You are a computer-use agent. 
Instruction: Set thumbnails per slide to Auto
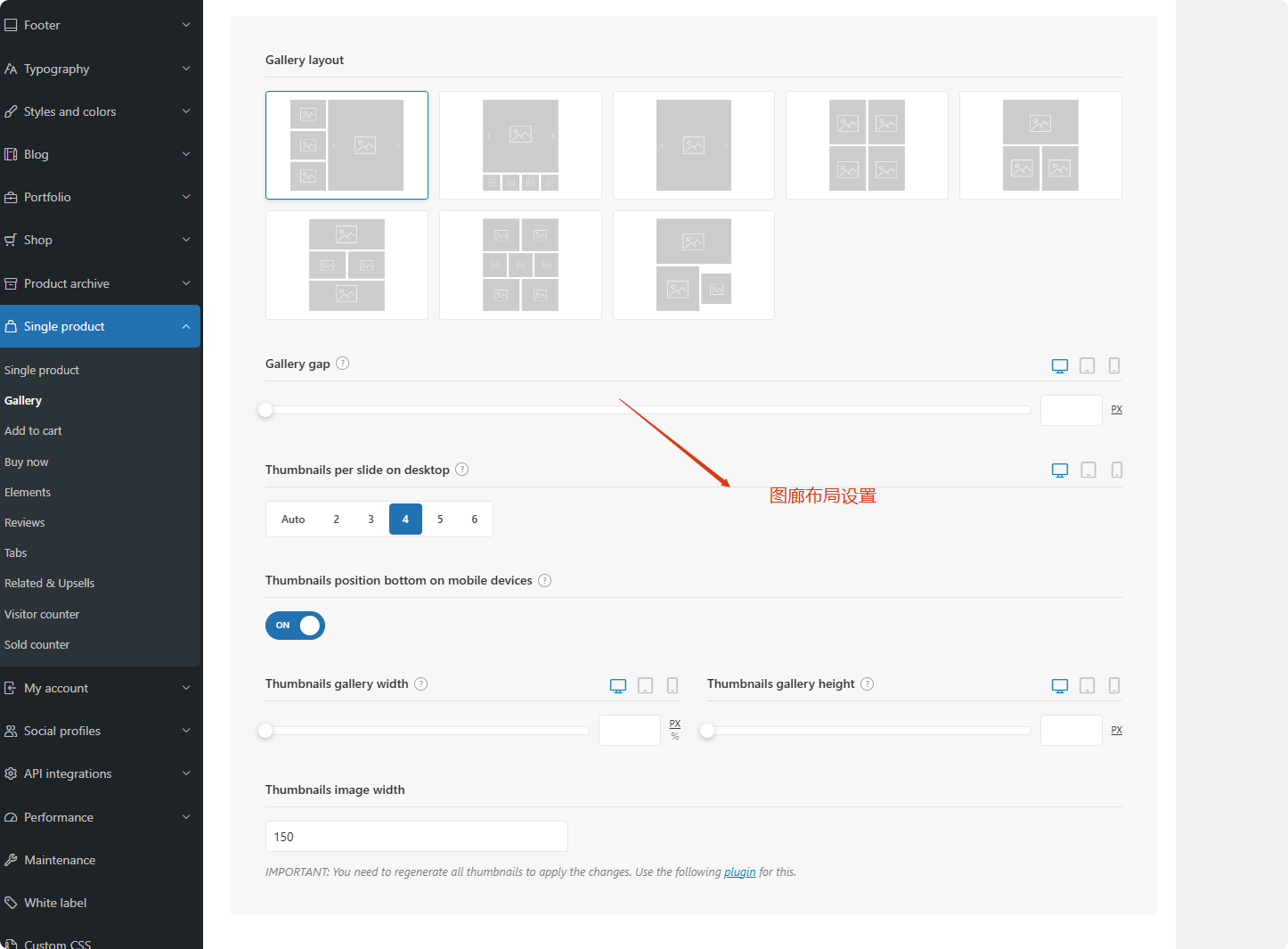(x=293, y=519)
